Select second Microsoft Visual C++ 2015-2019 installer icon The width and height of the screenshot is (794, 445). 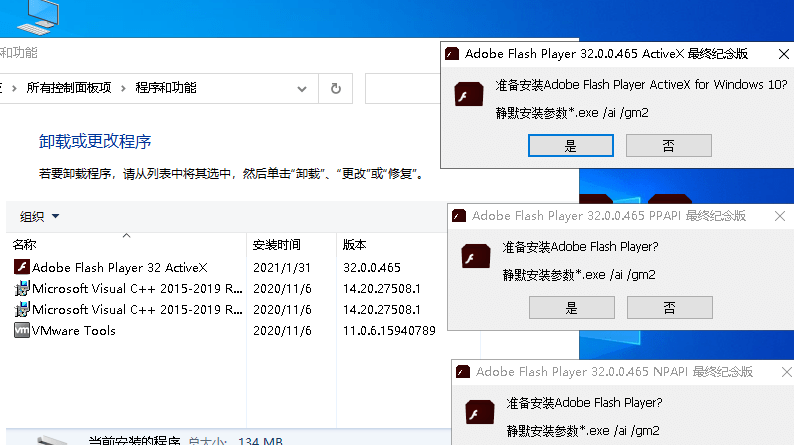22,309
